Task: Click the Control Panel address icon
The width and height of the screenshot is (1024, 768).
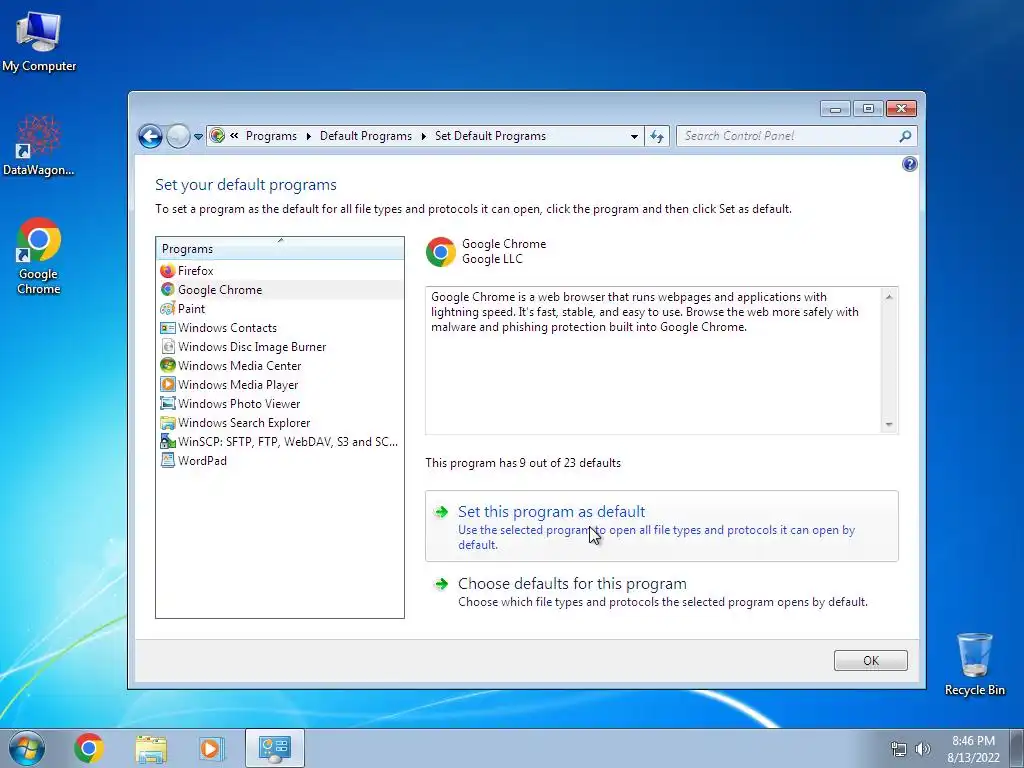Action: pyautogui.click(x=217, y=136)
